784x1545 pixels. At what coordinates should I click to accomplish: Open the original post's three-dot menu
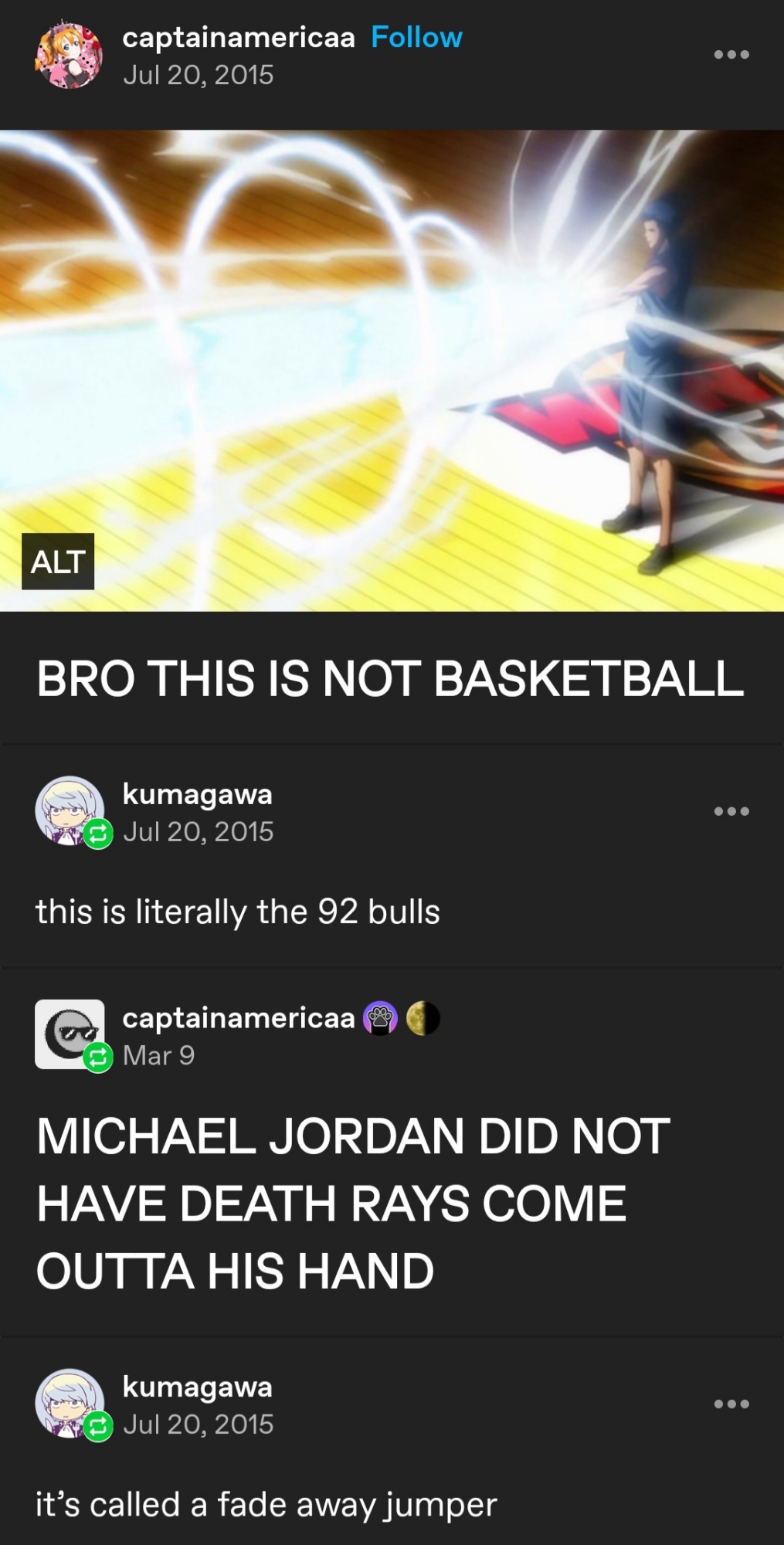(x=731, y=54)
